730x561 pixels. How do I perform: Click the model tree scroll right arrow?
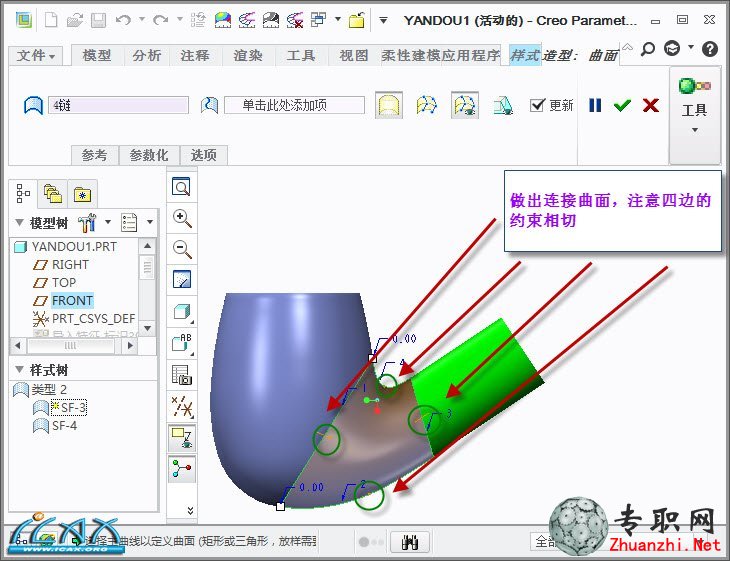(x=130, y=345)
